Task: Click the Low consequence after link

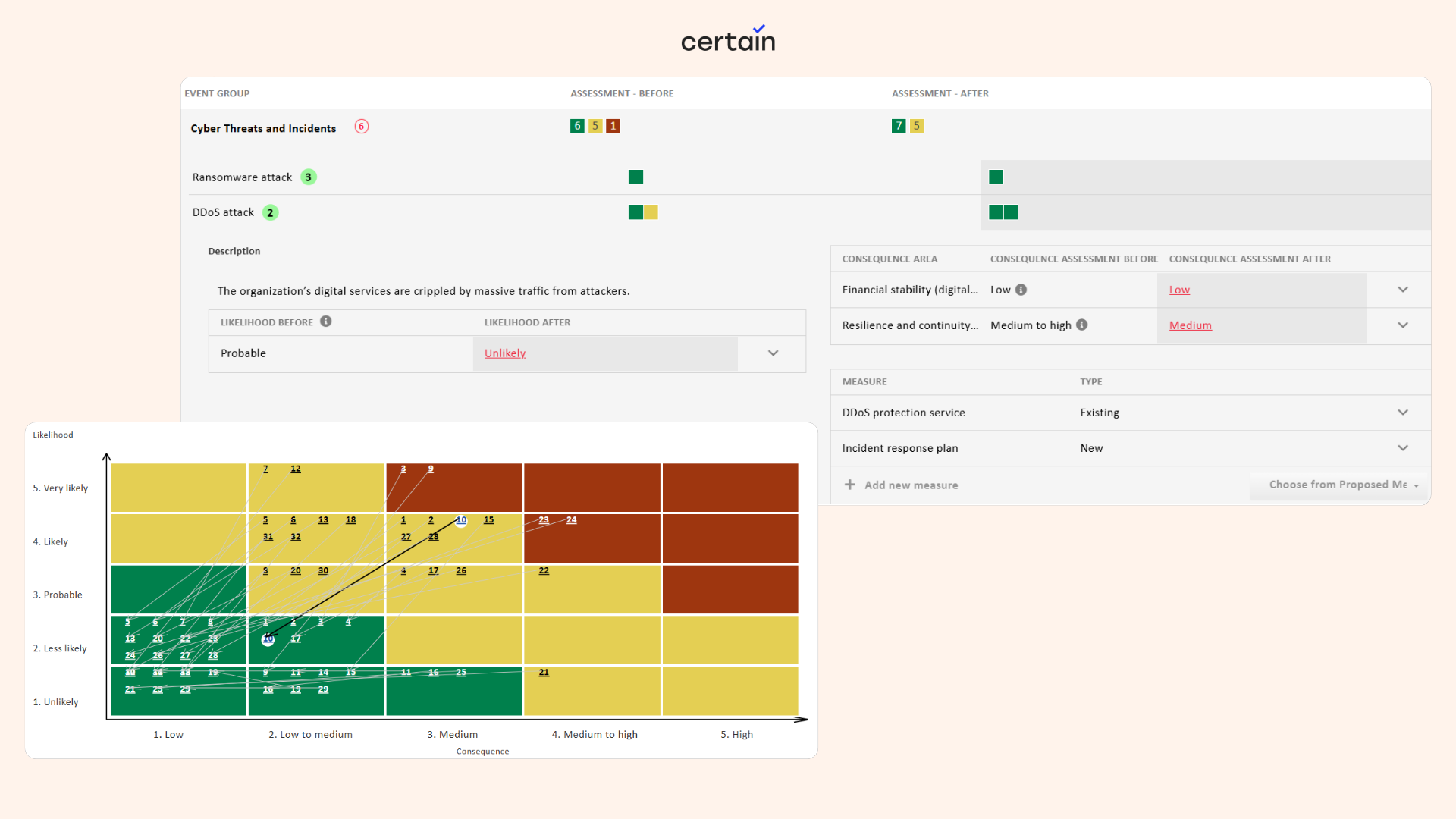Action: pos(1178,290)
